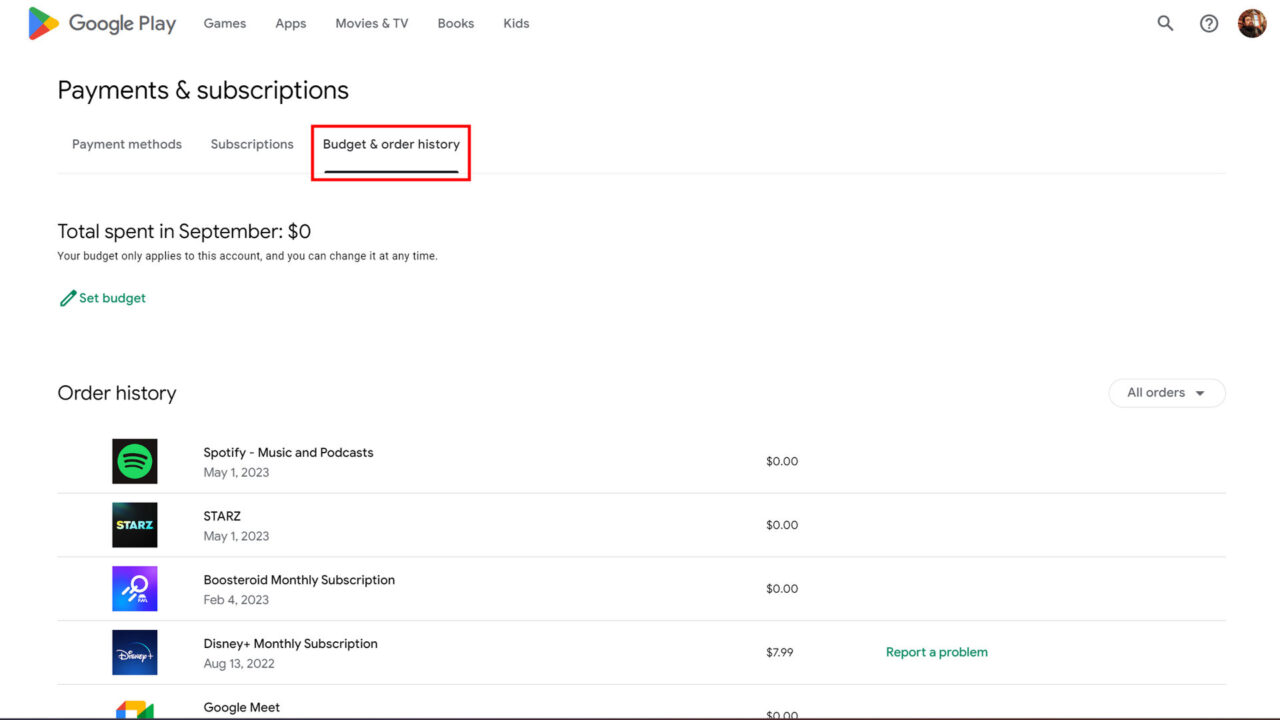Select the Spotify - Music and Podcasts order row
Image resolution: width=1280 pixels, height=720 pixels.
tap(288, 452)
